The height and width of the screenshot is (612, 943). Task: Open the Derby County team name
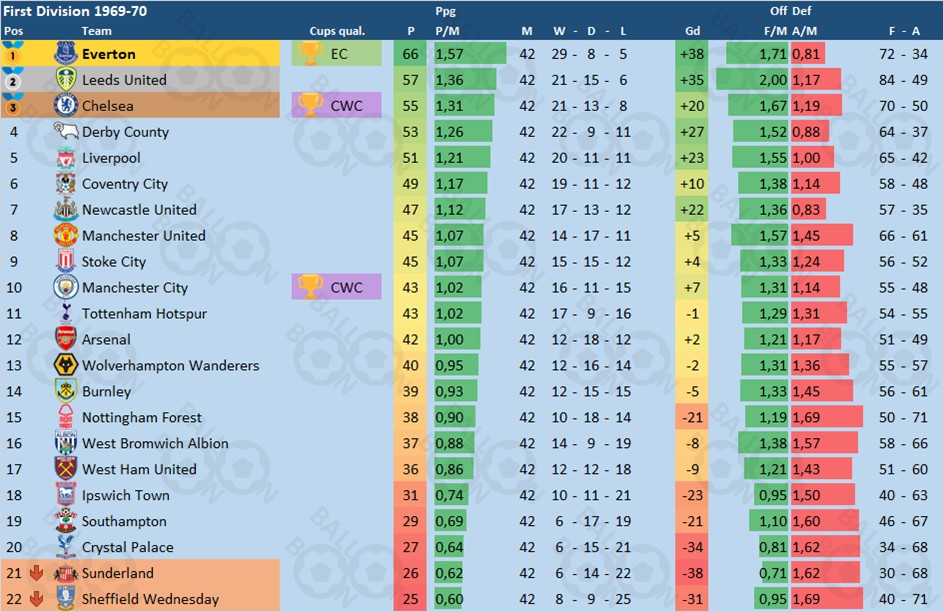(x=126, y=132)
